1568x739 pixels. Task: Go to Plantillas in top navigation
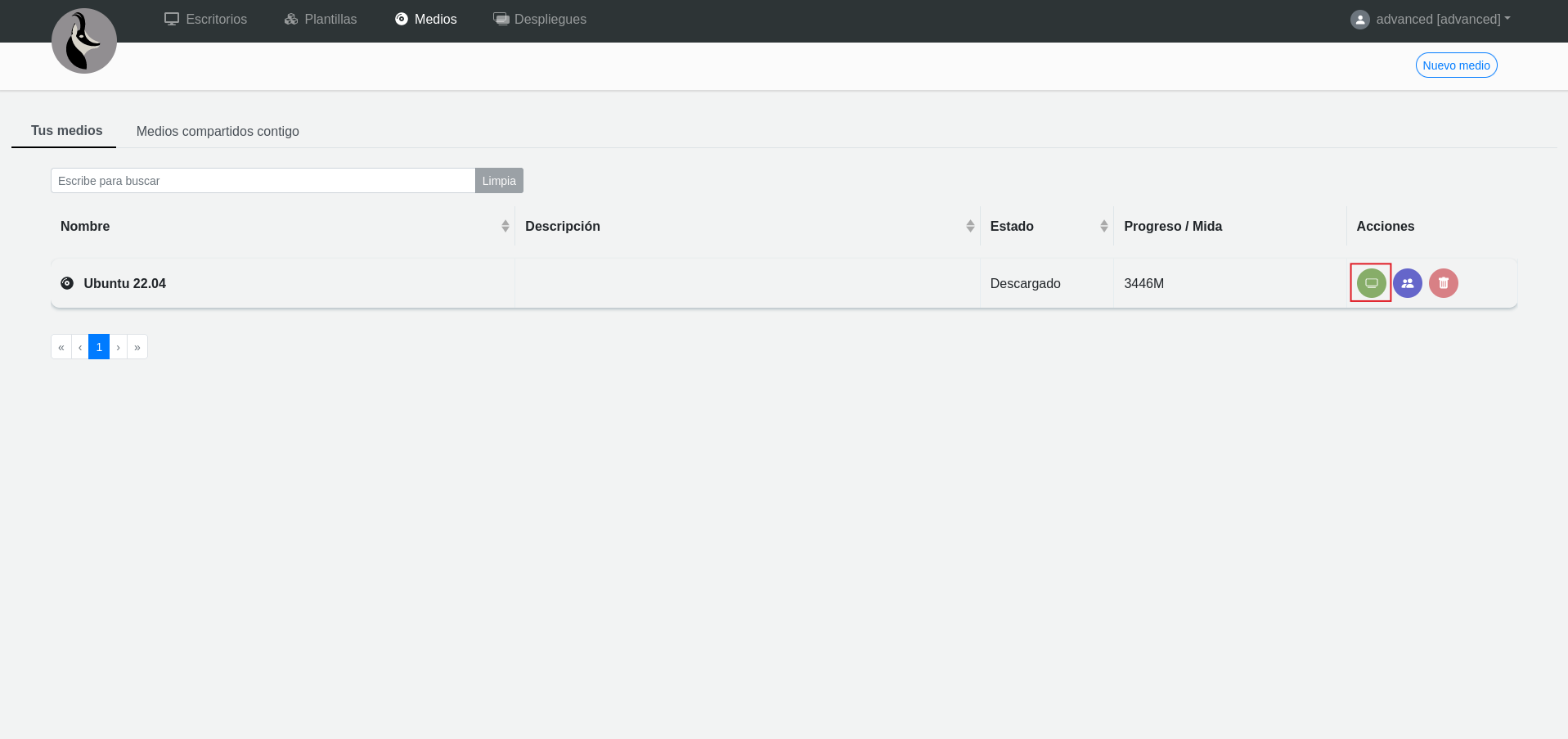(x=320, y=20)
